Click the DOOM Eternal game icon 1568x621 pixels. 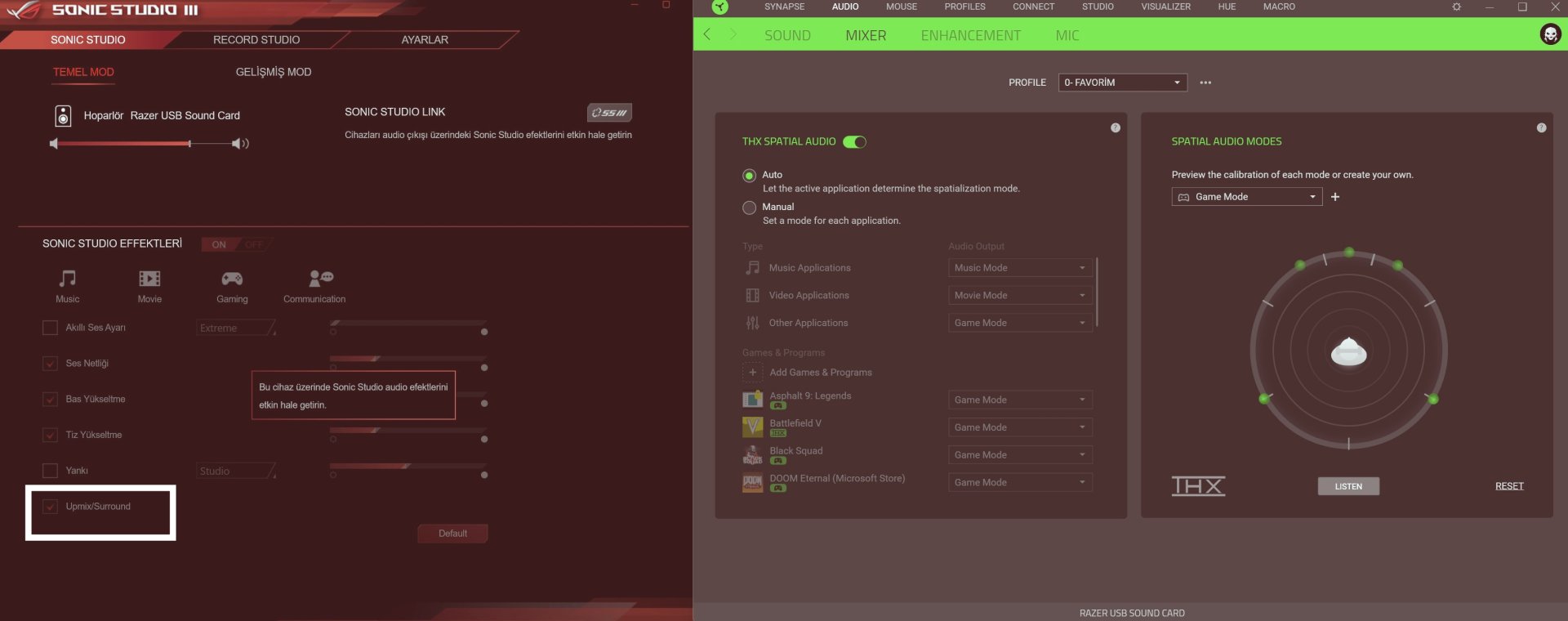tap(752, 483)
